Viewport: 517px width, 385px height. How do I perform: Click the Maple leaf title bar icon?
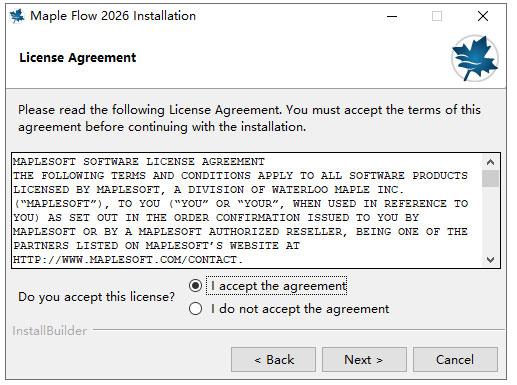[17, 16]
